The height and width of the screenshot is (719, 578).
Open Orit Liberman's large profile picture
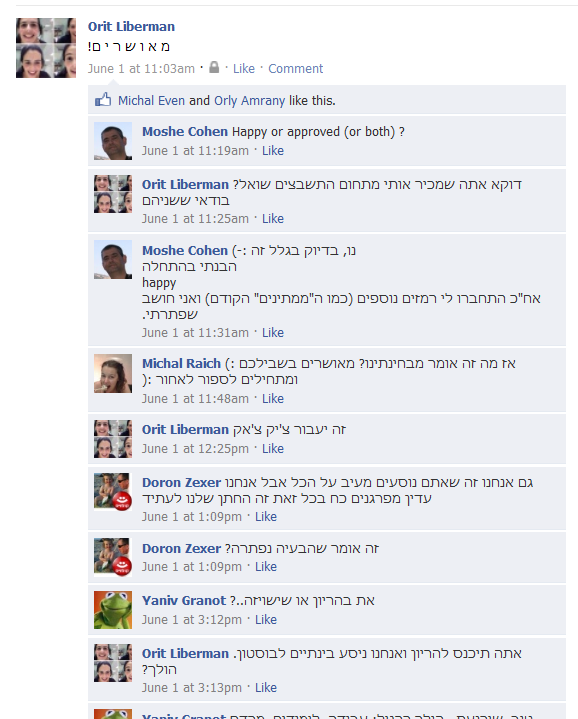tap(46, 48)
